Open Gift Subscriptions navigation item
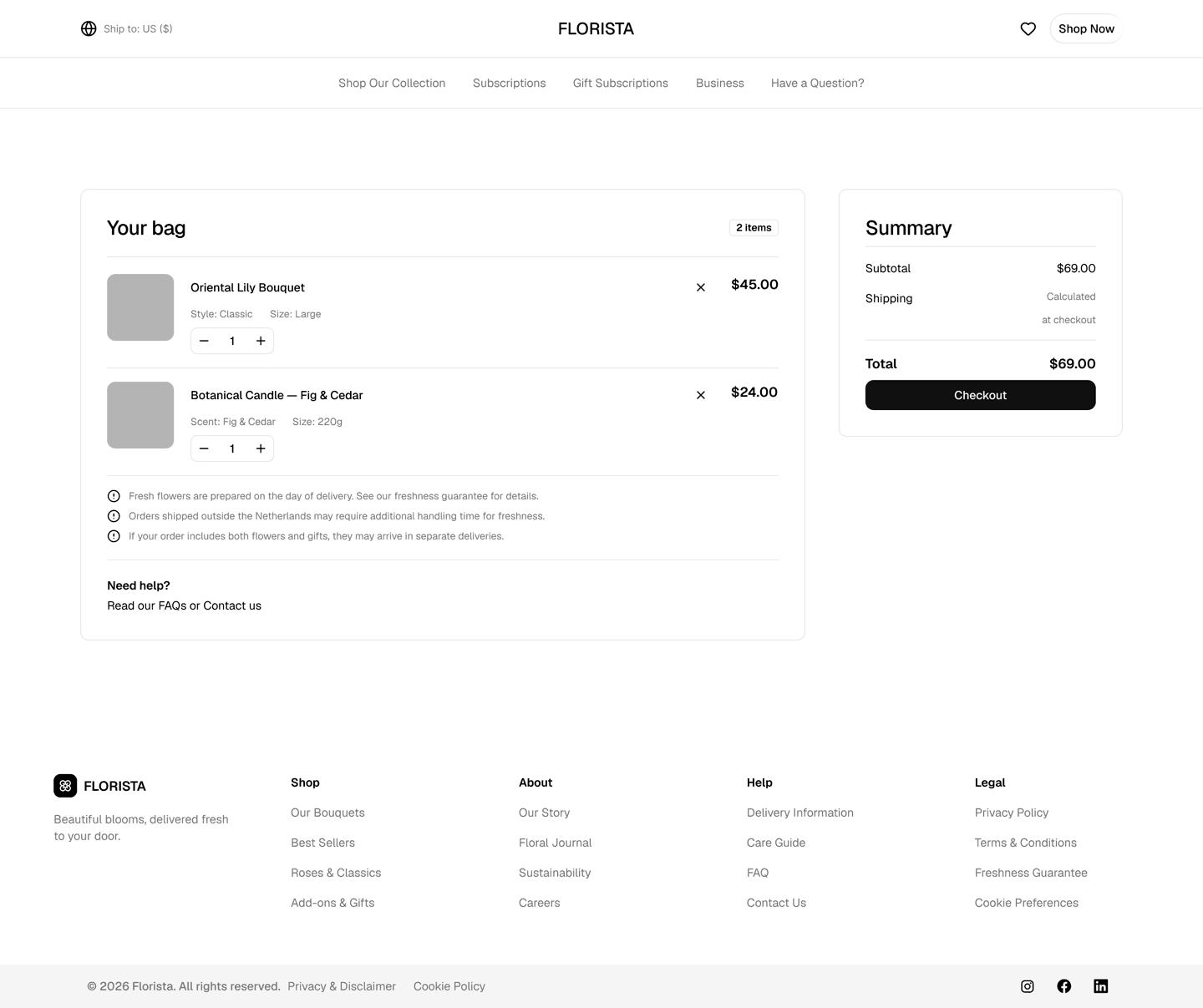 pyautogui.click(x=620, y=83)
